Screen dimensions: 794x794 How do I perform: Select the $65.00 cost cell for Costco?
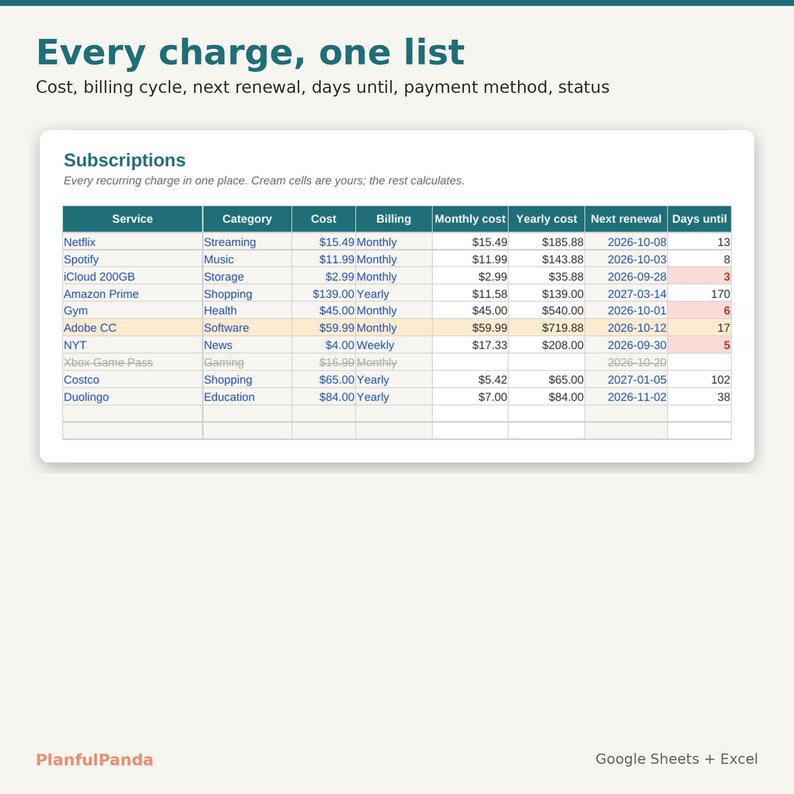(324, 379)
